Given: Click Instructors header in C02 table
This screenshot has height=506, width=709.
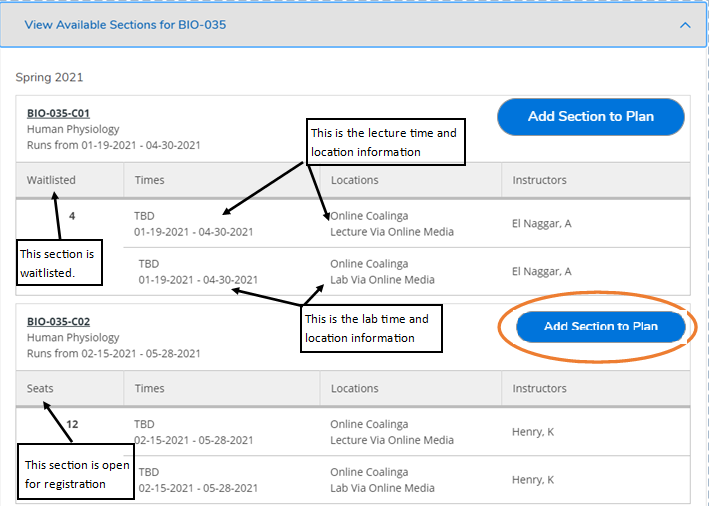Looking at the screenshot, I should (539, 388).
